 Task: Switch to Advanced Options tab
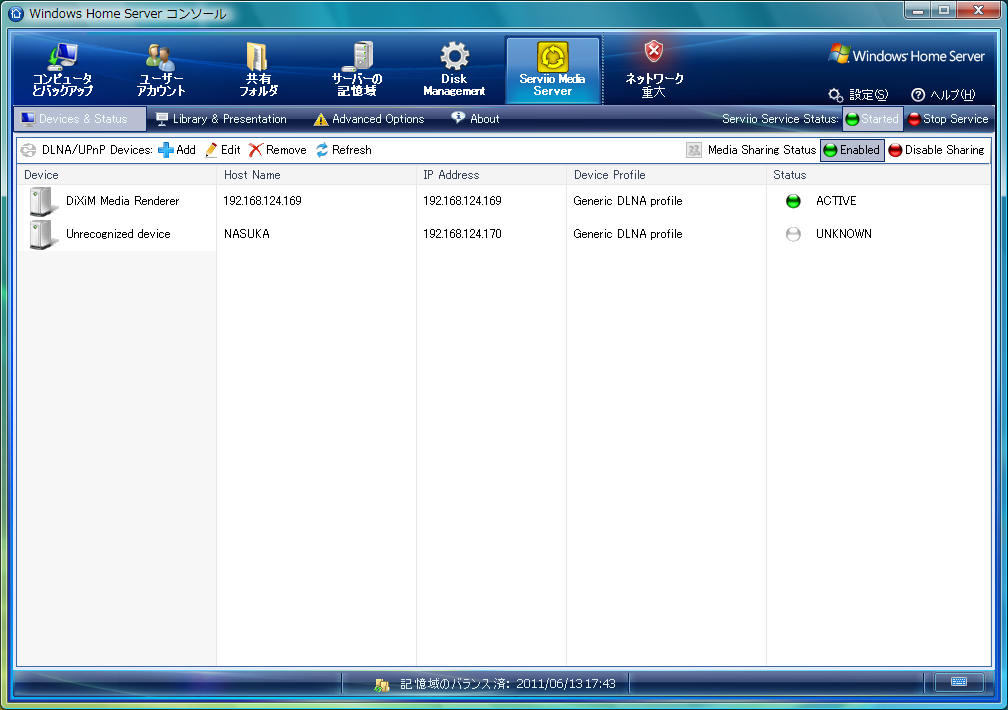pos(369,119)
